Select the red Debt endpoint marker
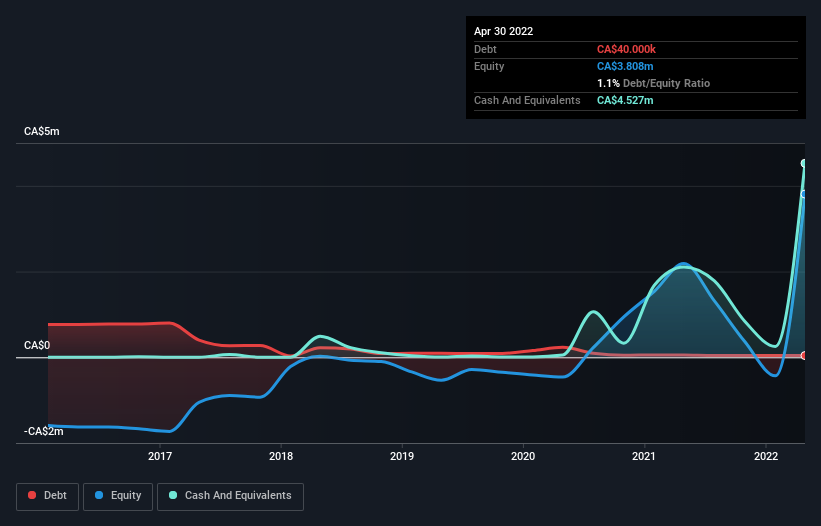This screenshot has height=526, width=821. 804,356
